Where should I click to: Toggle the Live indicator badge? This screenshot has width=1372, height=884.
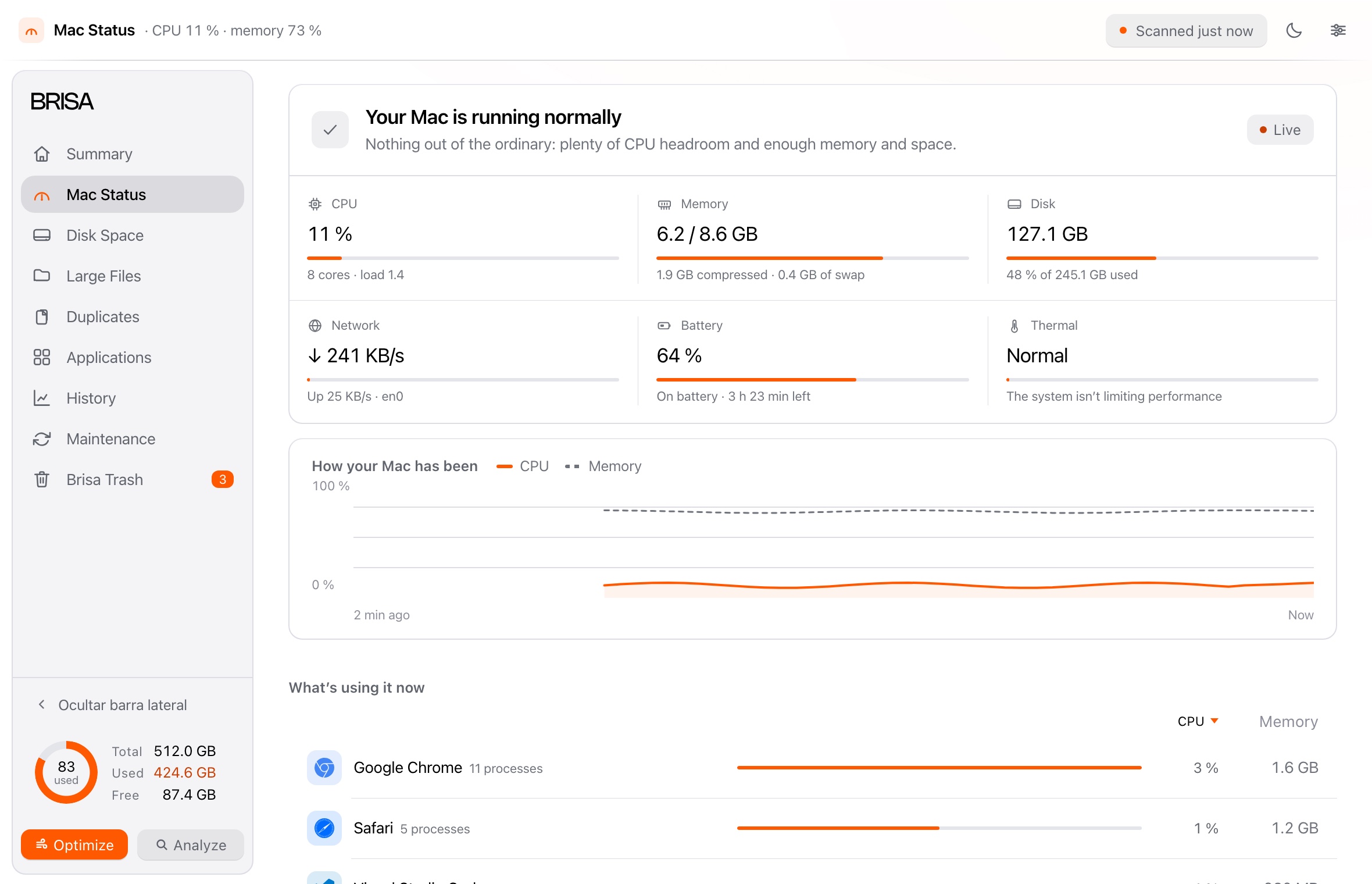[x=1280, y=130]
